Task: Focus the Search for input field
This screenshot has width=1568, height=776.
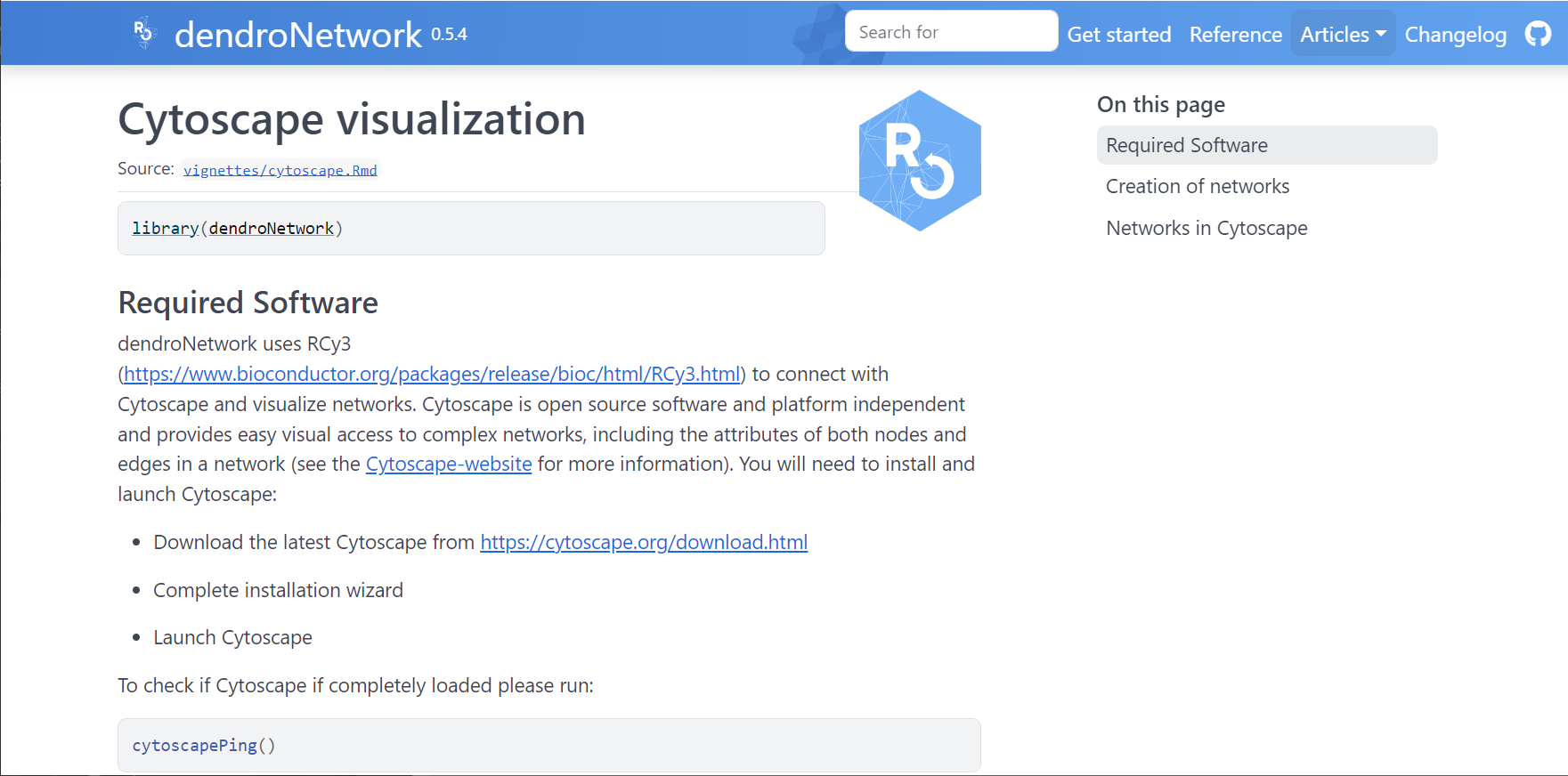Action: 950,32
